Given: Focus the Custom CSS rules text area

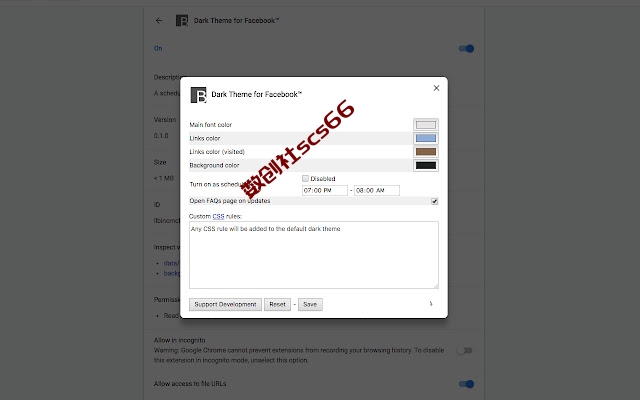Looking at the screenshot, I should click(x=313, y=255).
